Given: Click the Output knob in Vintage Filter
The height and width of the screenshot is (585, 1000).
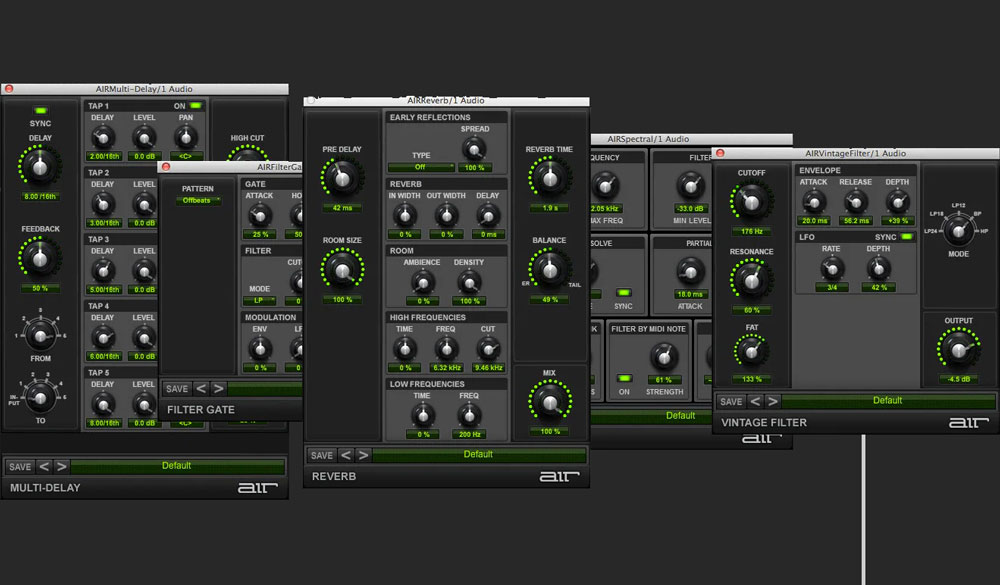Looking at the screenshot, I should pyautogui.click(x=958, y=350).
